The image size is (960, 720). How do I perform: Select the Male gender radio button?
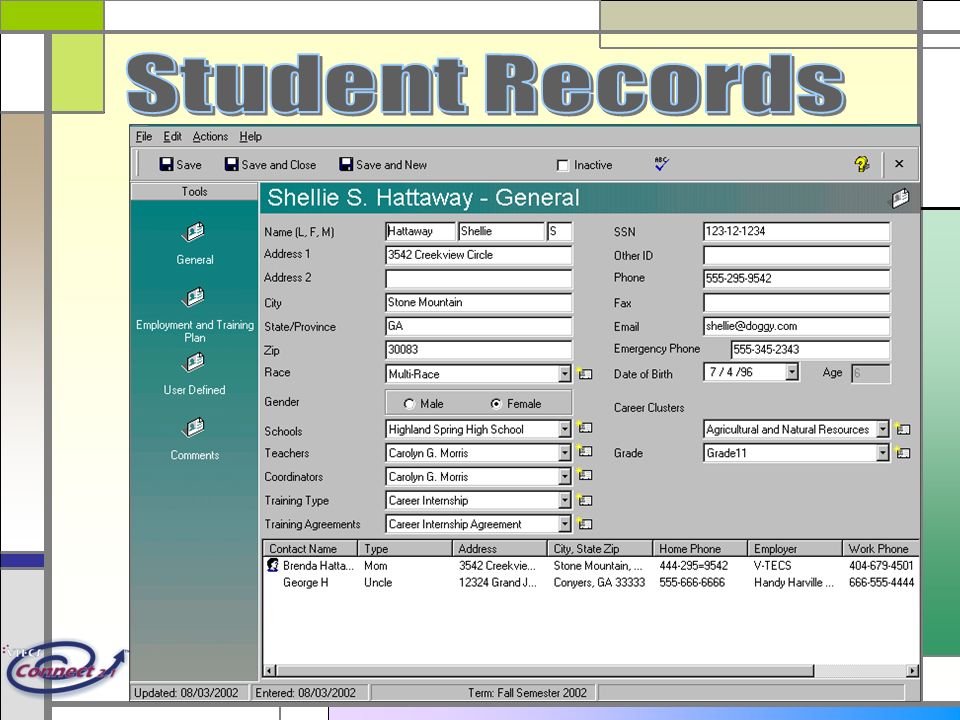point(409,404)
